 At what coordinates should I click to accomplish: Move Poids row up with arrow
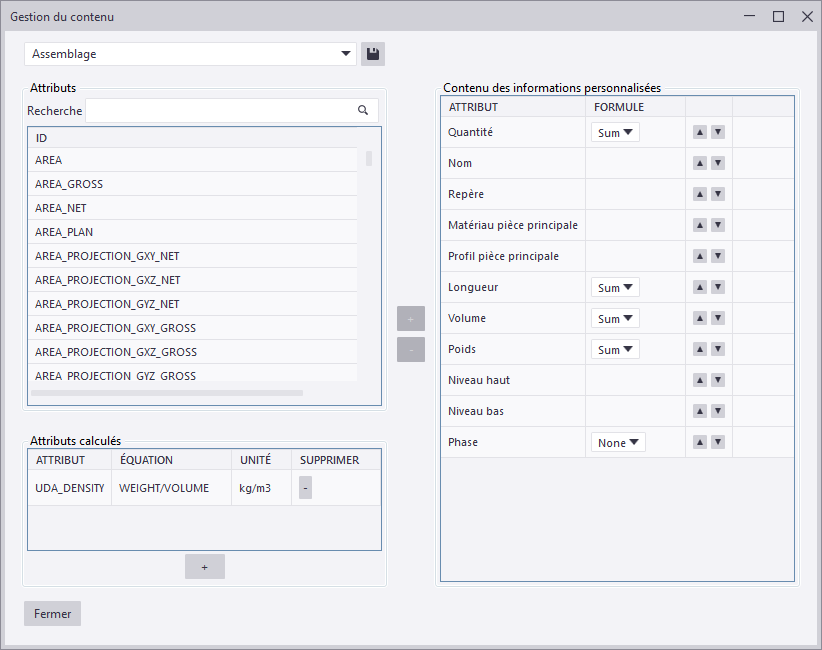click(700, 349)
